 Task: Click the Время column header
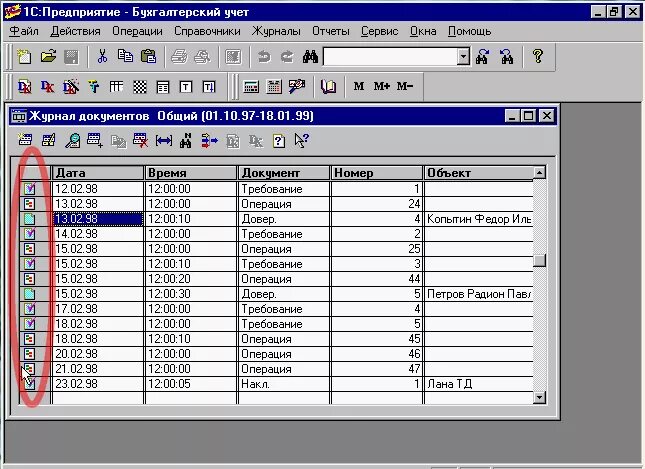click(x=191, y=173)
